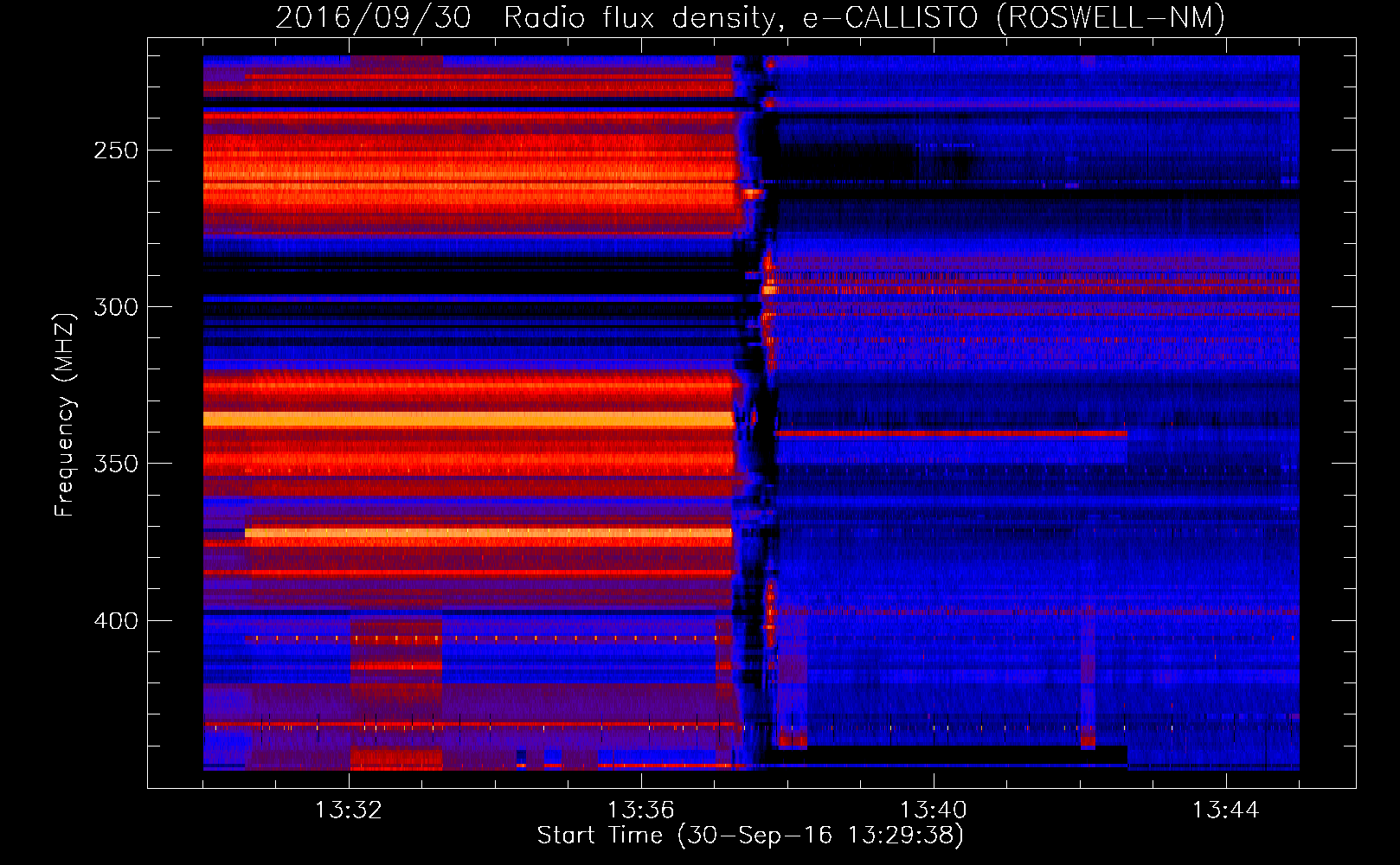Click the 13:36 time tick label
This screenshot has width=1400, height=865.
tap(640, 811)
